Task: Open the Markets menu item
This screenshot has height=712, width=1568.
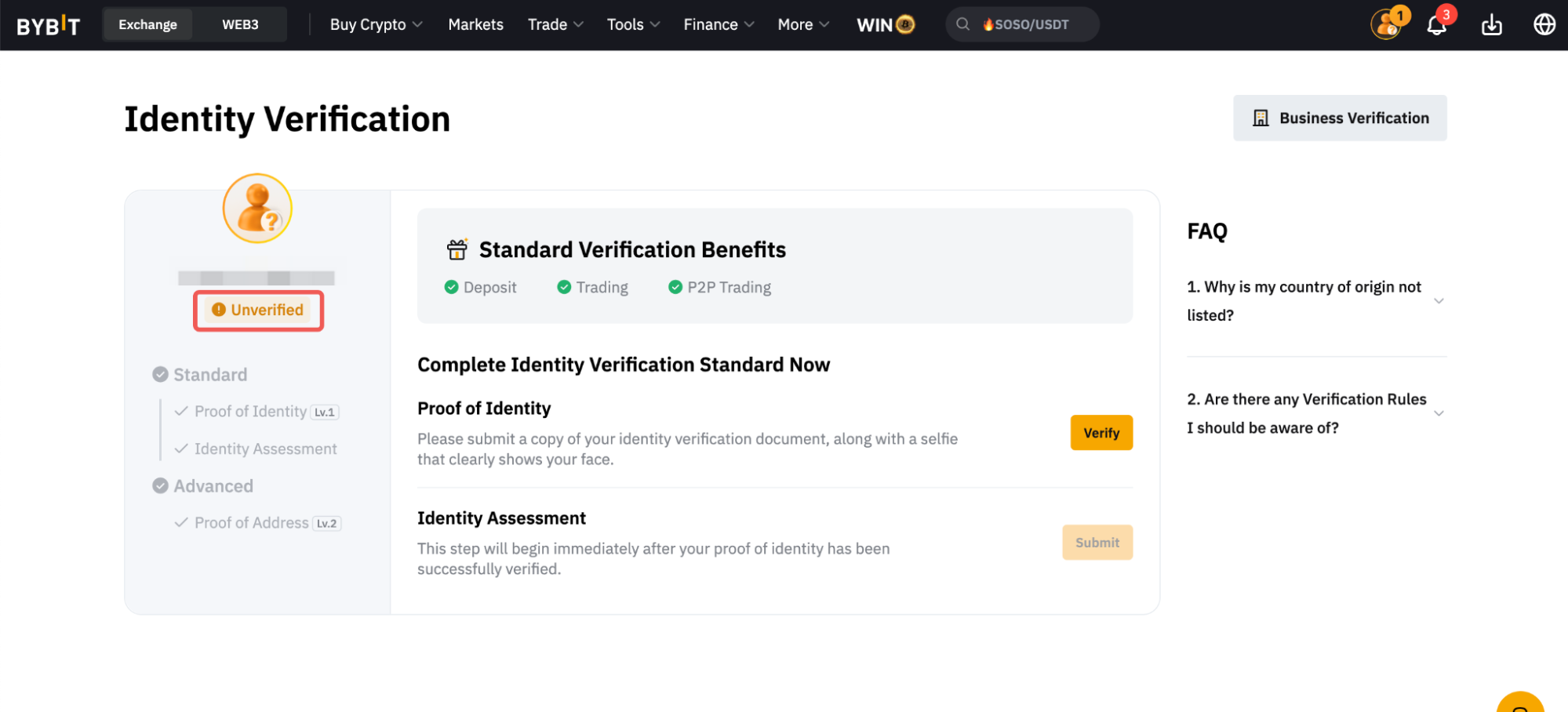Action: click(475, 25)
